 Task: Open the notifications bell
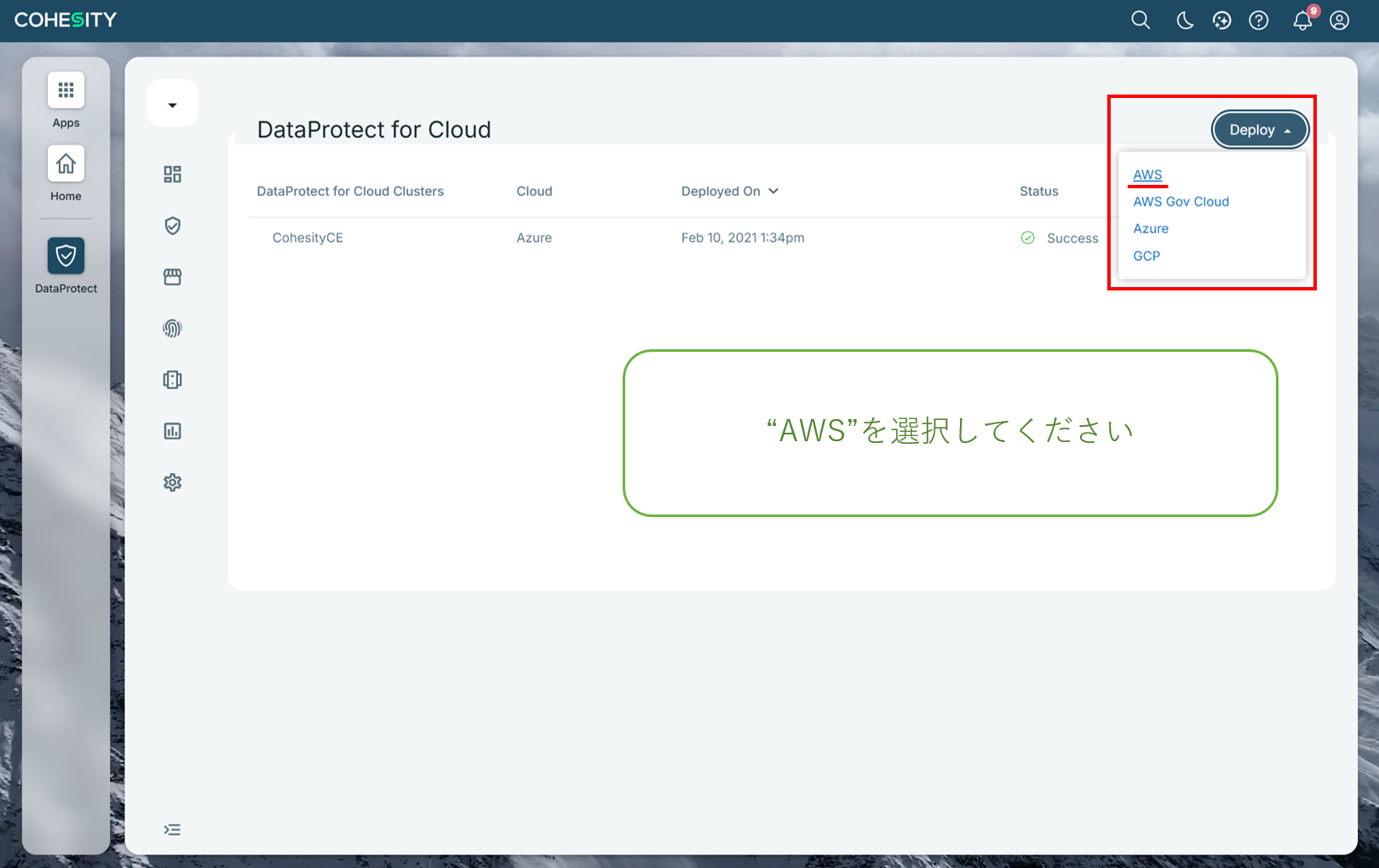point(1302,20)
